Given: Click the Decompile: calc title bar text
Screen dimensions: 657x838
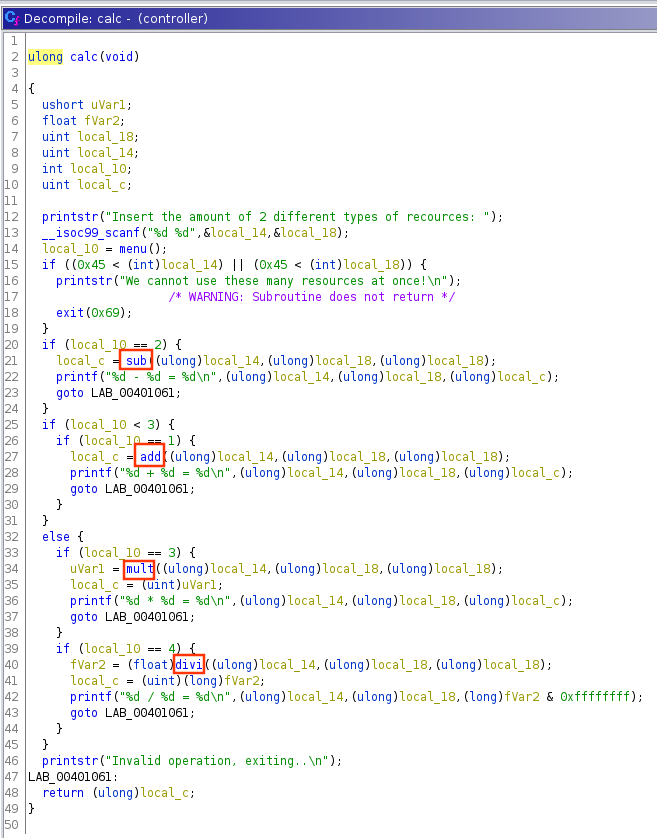Looking at the screenshot, I should (x=115, y=18).
